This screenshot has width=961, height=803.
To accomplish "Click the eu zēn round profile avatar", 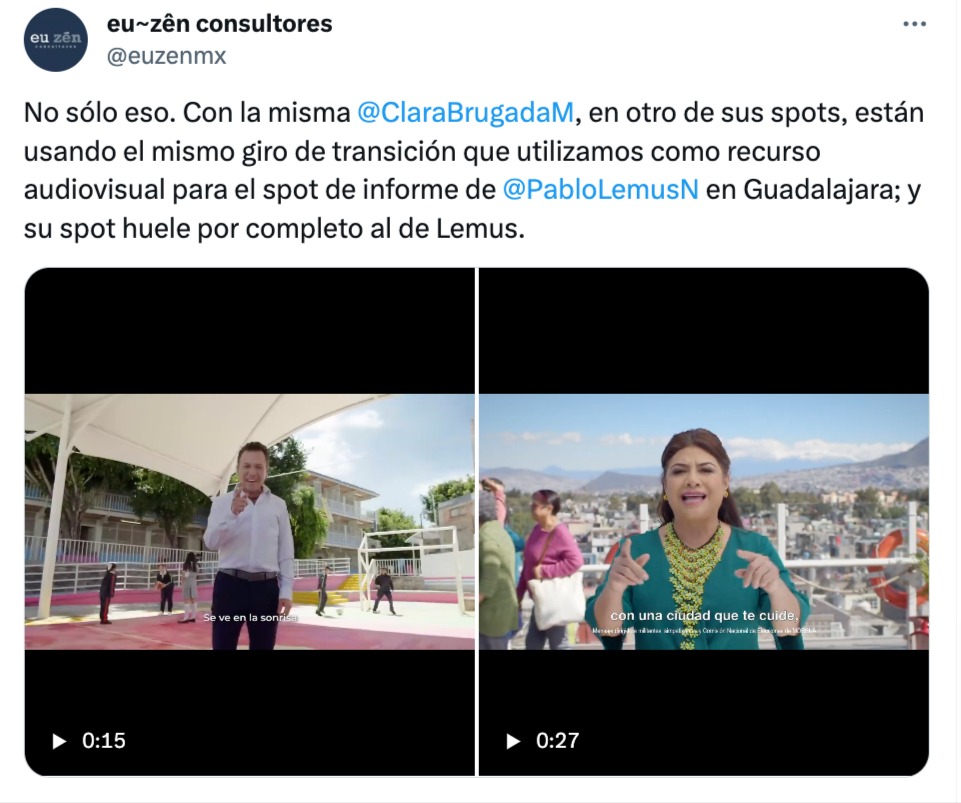I will 56,40.
